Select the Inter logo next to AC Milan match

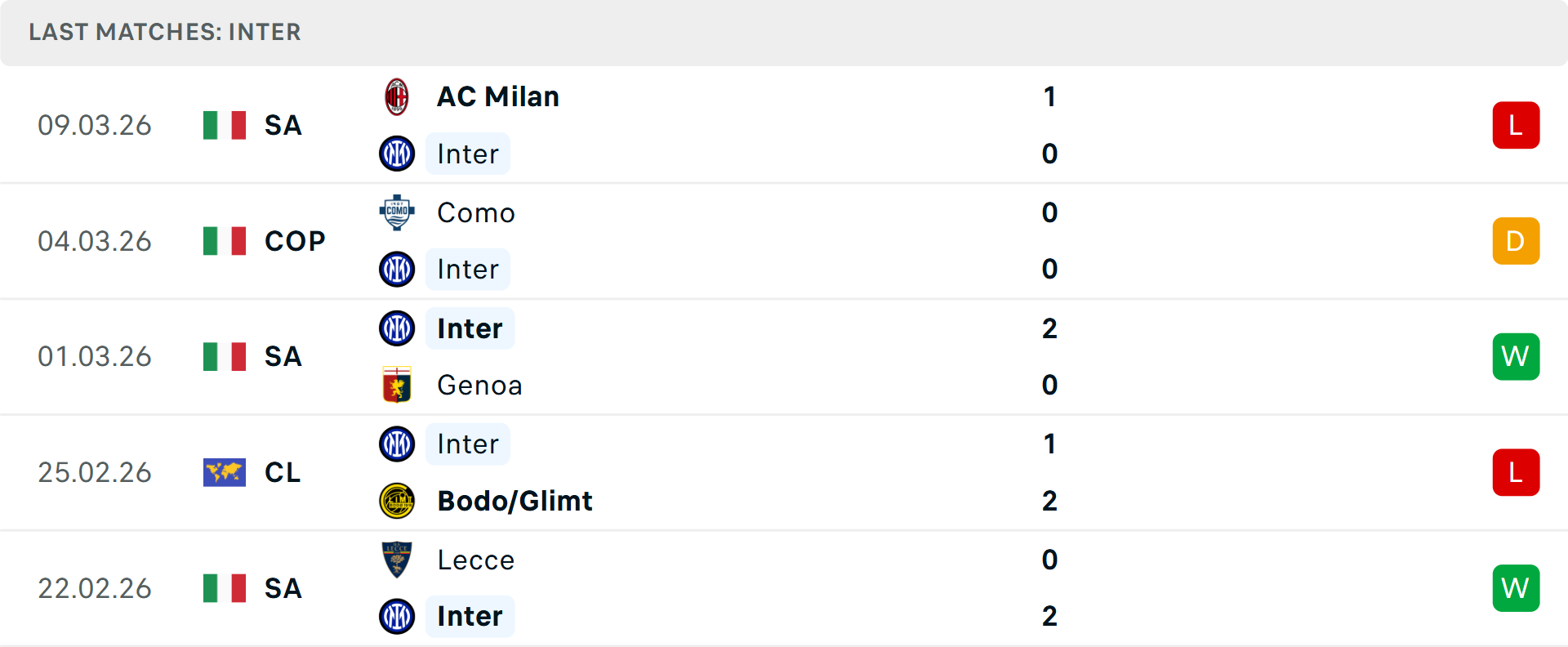pos(397,154)
